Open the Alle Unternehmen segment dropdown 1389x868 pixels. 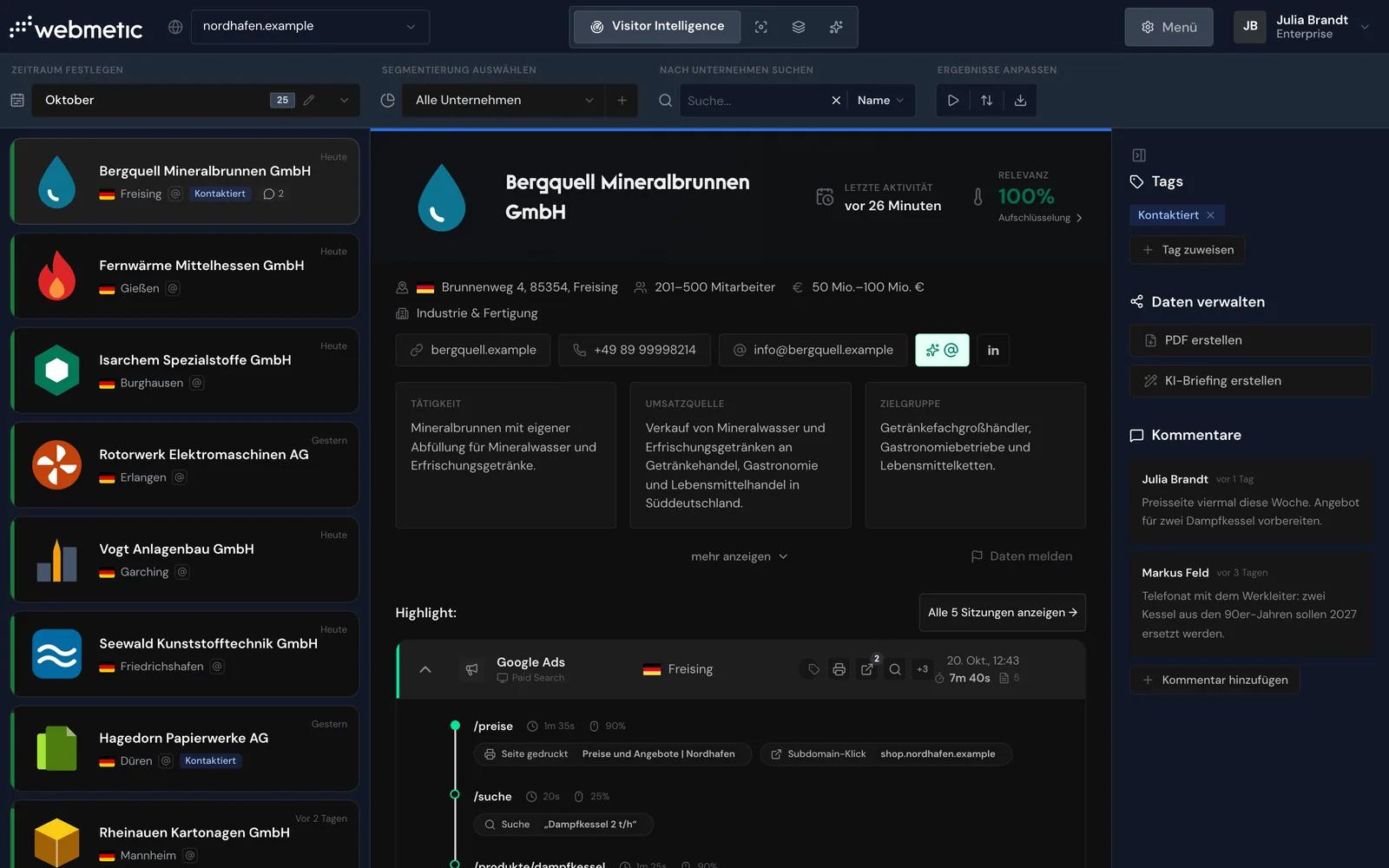(x=504, y=101)
